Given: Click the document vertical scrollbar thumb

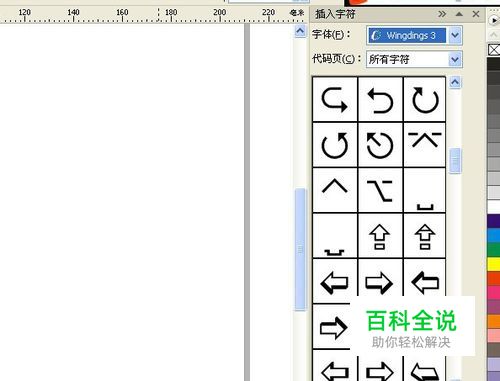Looking at the screenshot, I should [x=300, y=249].
